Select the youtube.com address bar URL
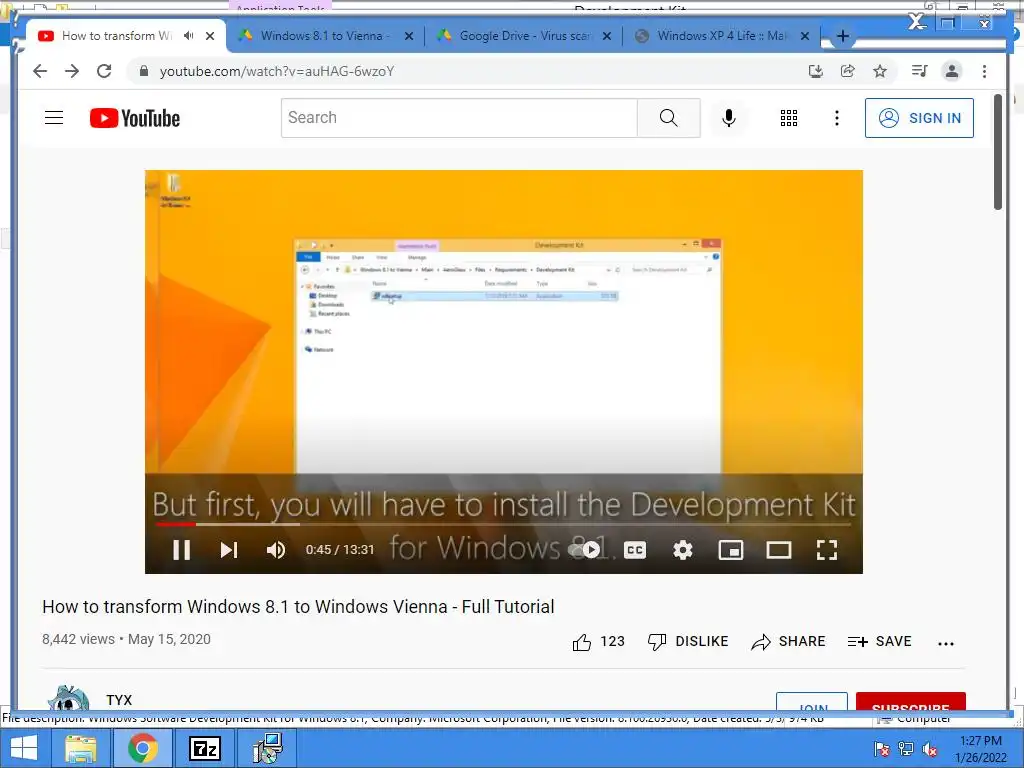 point(277,71)
